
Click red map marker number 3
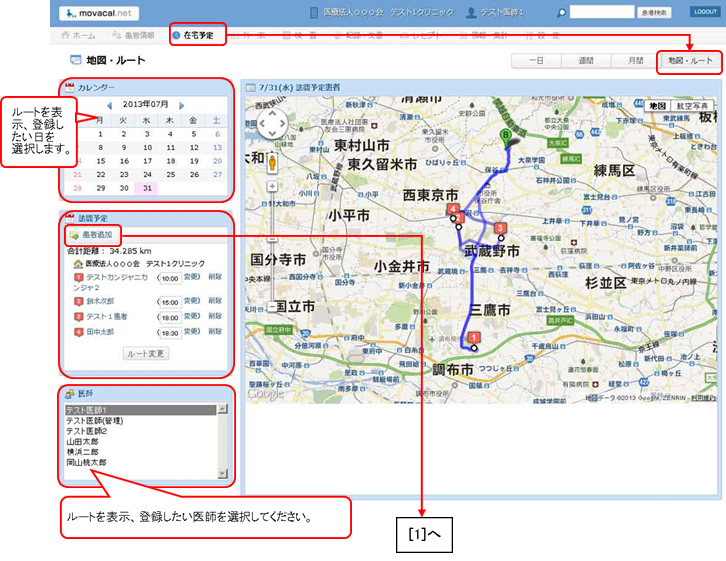click(x=501, y=227)
